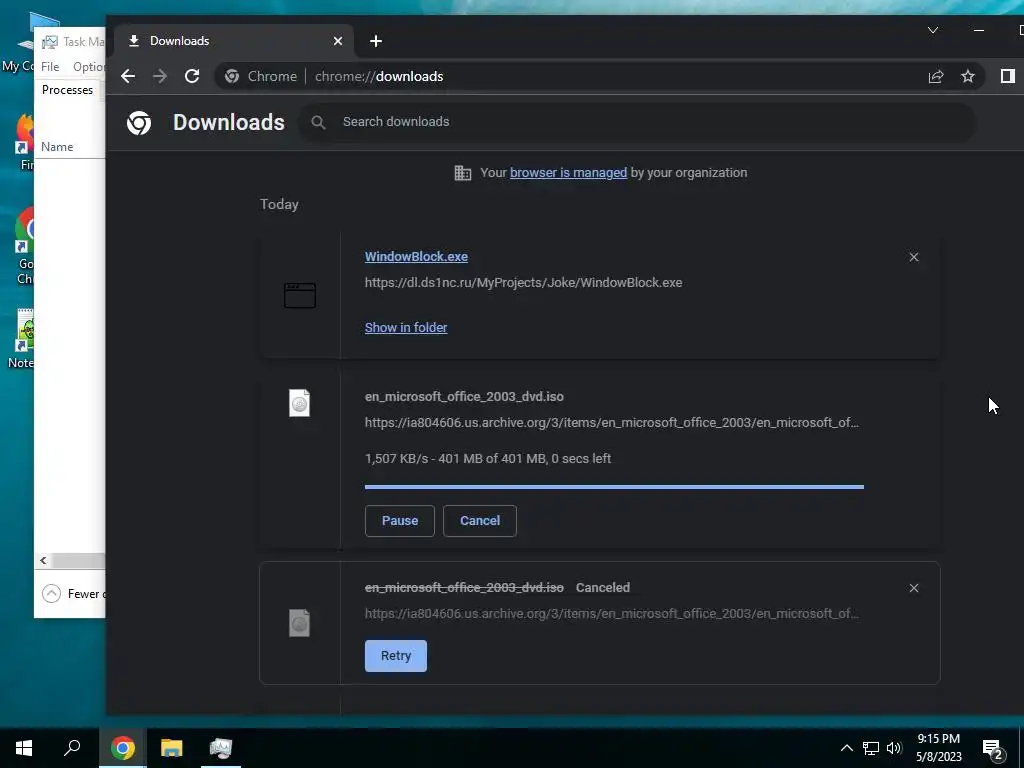1024x768 pixels.
Task: Open the Windows Start menu
Action: click(x=24, y=748)
